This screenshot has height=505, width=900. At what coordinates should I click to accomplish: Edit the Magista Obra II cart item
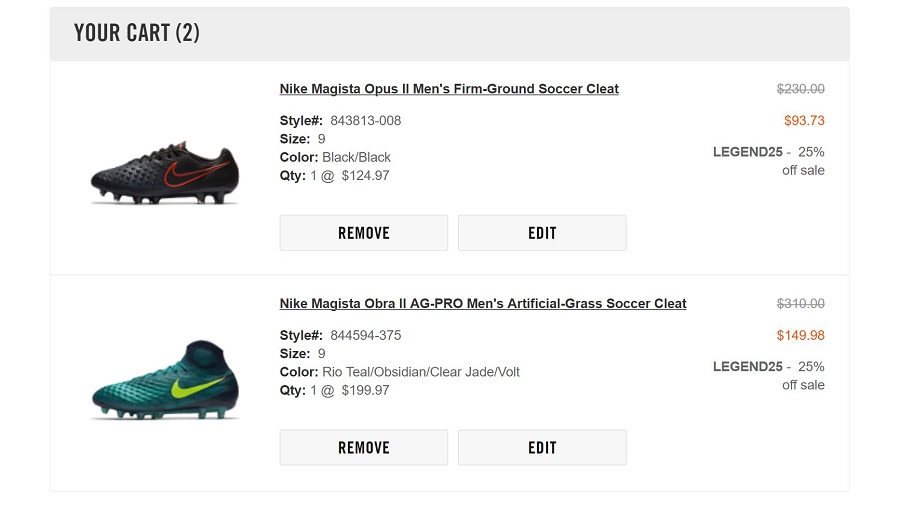542,448
